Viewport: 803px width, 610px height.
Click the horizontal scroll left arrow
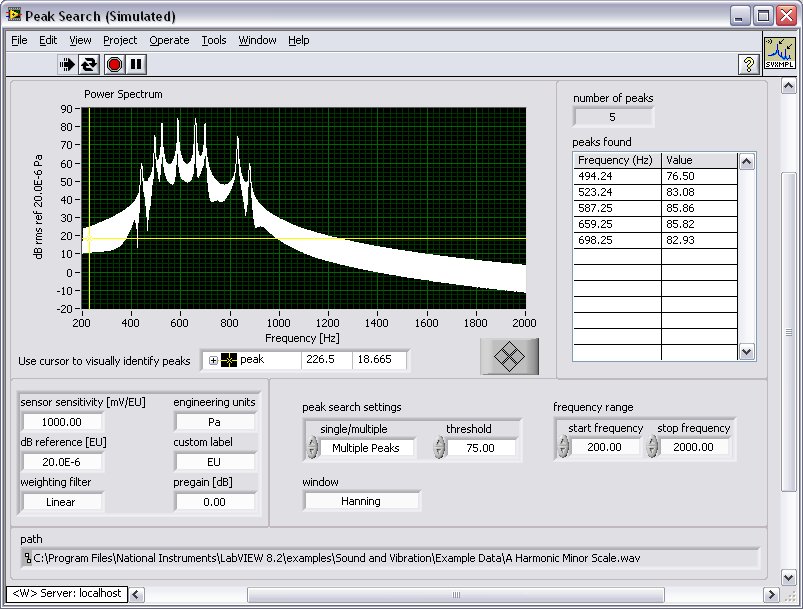(x=136, y=595)
